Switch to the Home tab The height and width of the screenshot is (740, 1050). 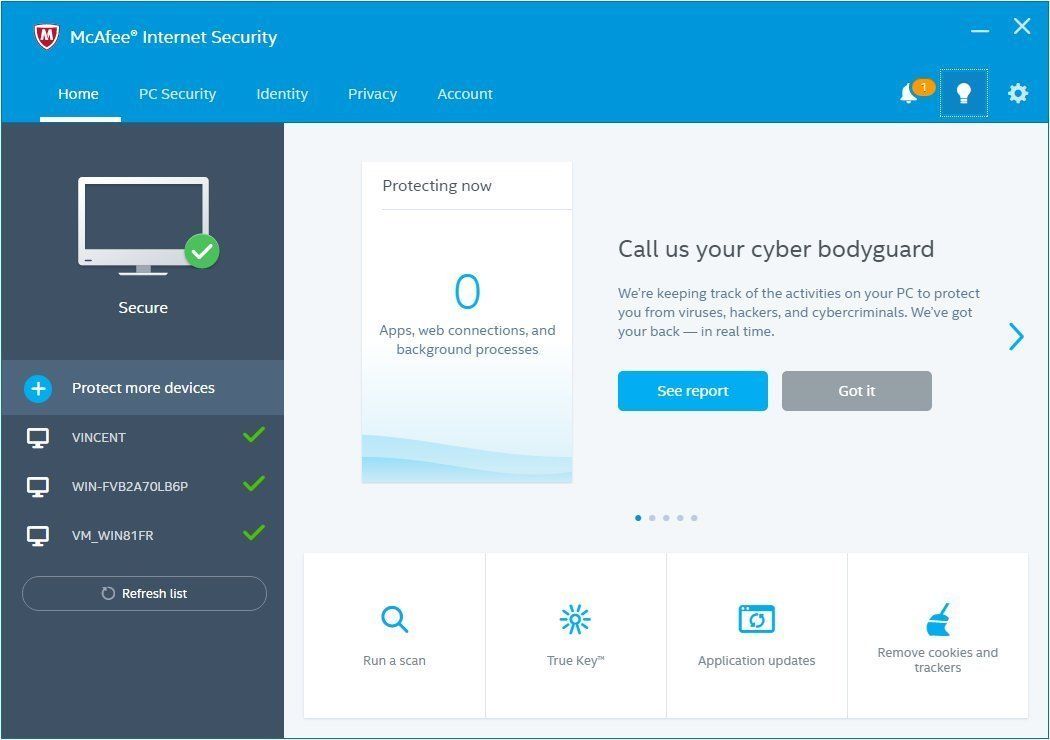click(x=78, y=94)
